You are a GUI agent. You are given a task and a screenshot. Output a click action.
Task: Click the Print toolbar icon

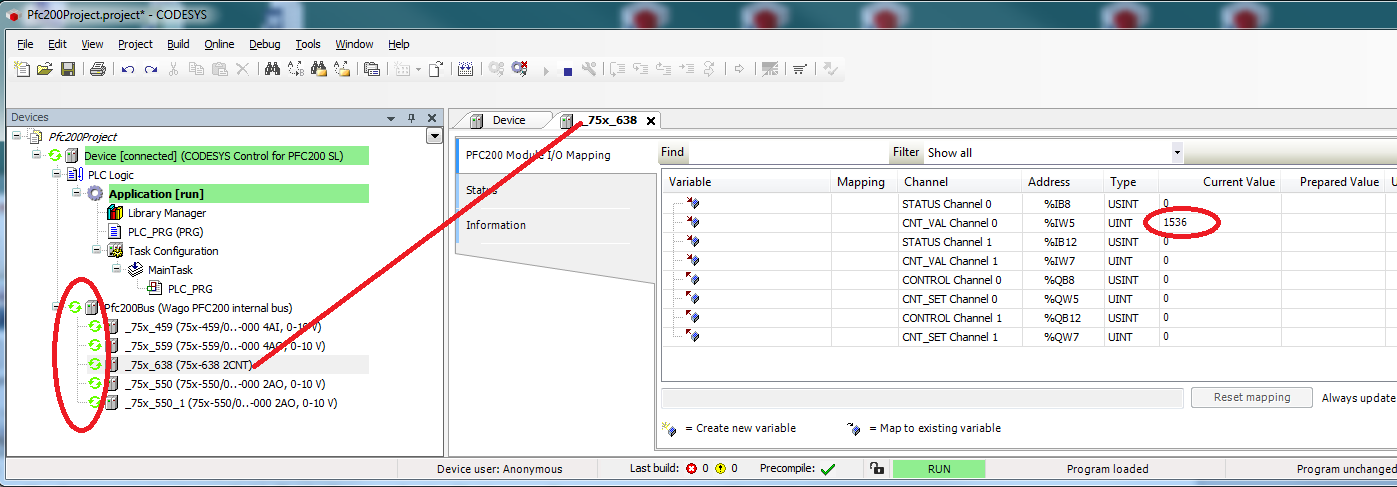pos(98,69)
